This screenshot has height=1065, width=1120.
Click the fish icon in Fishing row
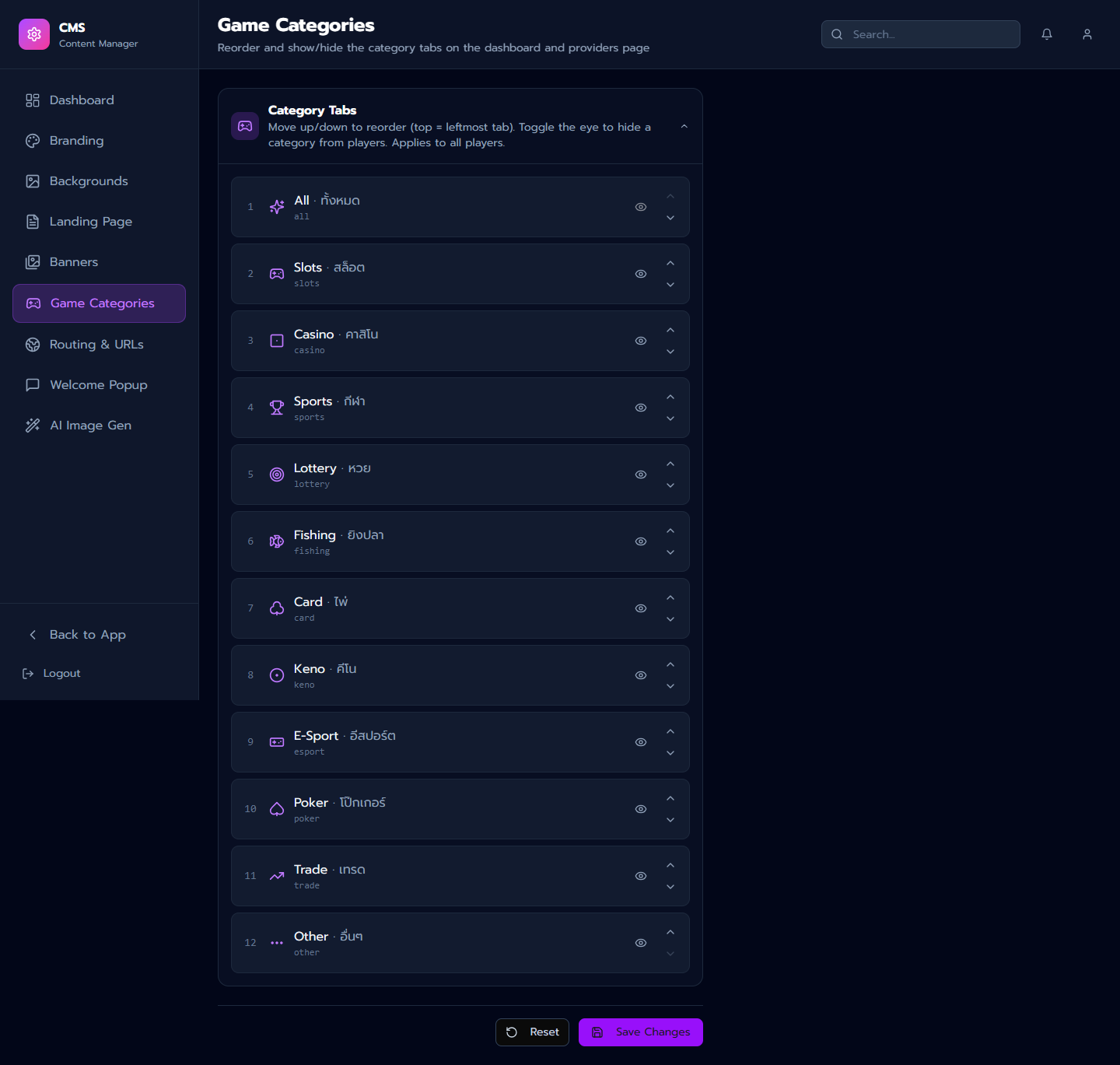277,541
